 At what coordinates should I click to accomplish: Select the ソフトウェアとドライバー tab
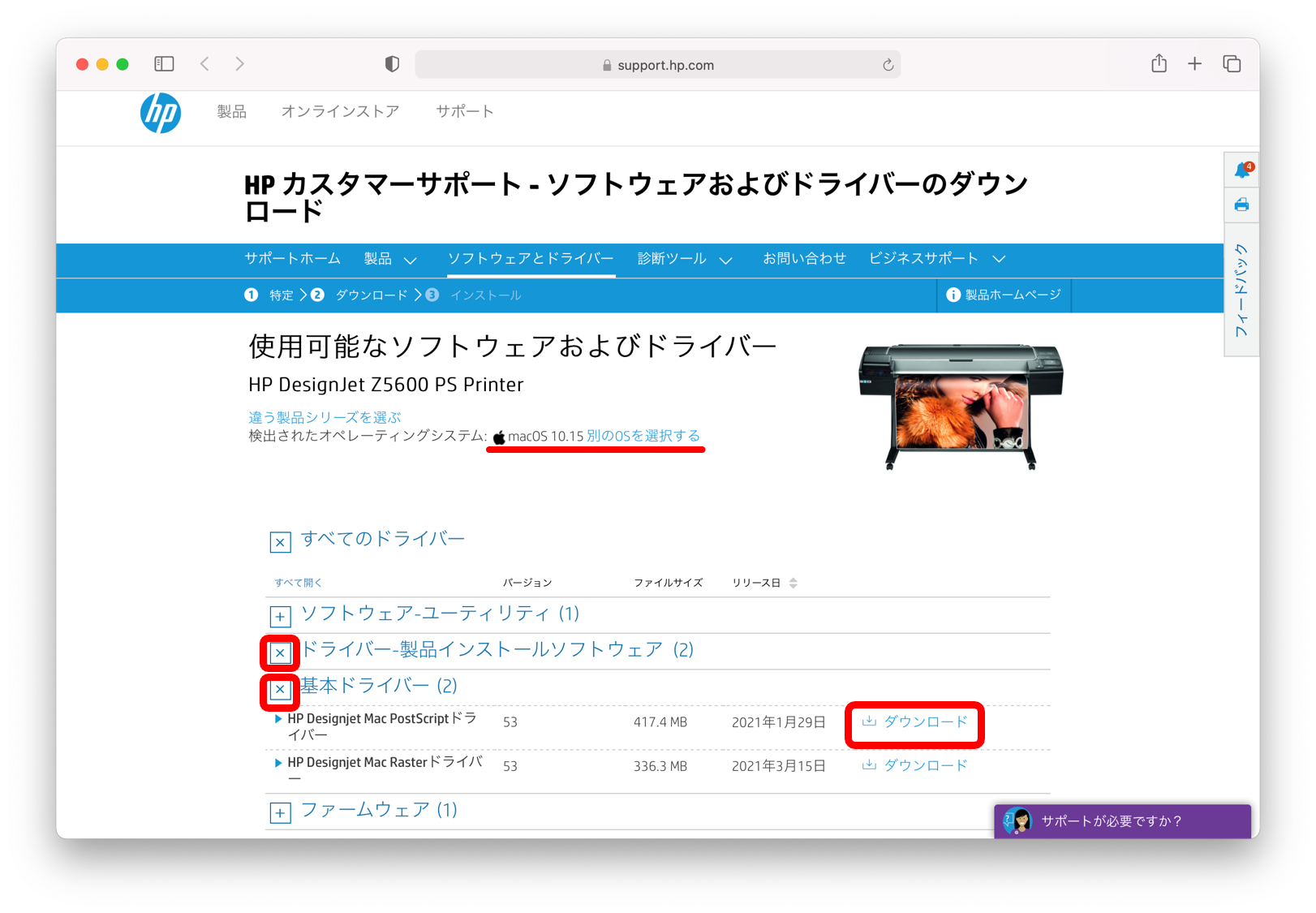[x=531, y=259]
